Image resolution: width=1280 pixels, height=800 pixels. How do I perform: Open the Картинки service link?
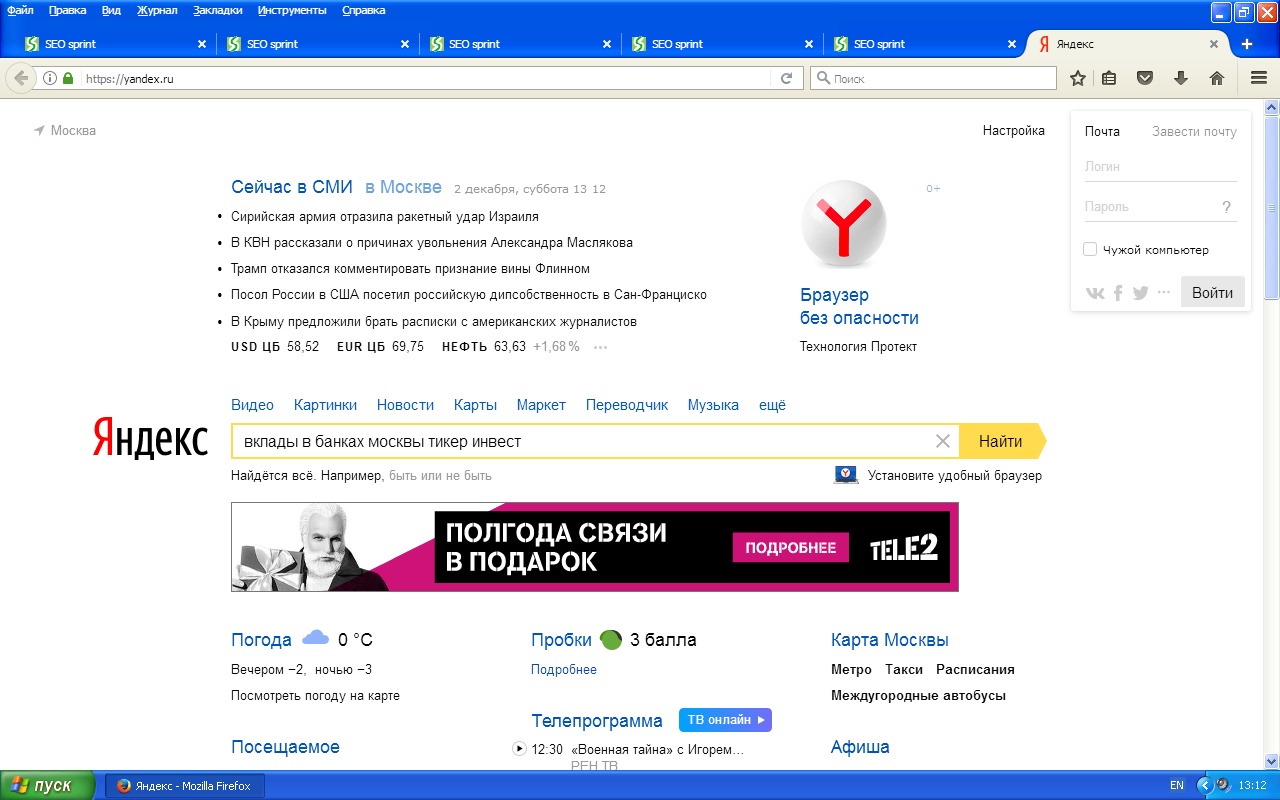325,405
